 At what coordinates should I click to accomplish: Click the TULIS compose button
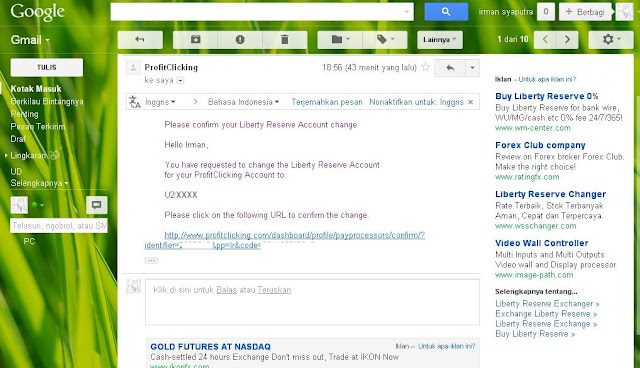click(47, 67)
